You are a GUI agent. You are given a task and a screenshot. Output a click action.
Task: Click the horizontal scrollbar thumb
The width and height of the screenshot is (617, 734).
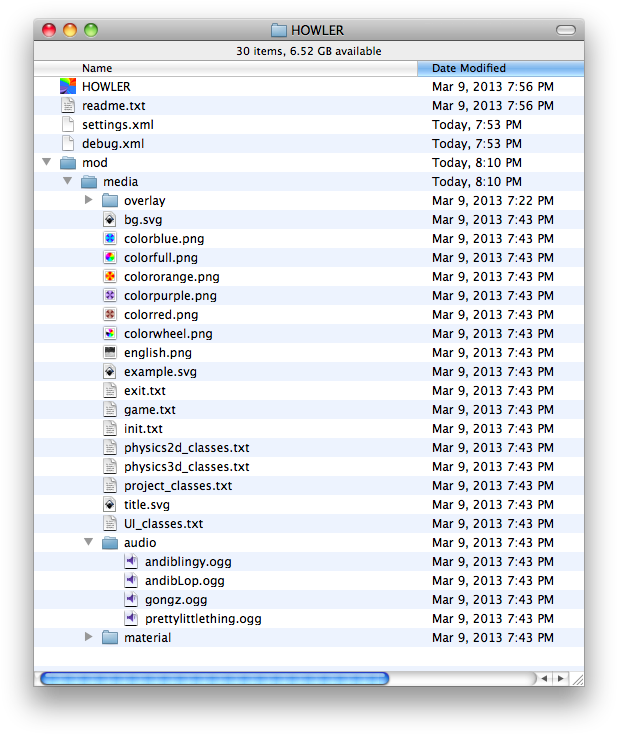[214, 678]
